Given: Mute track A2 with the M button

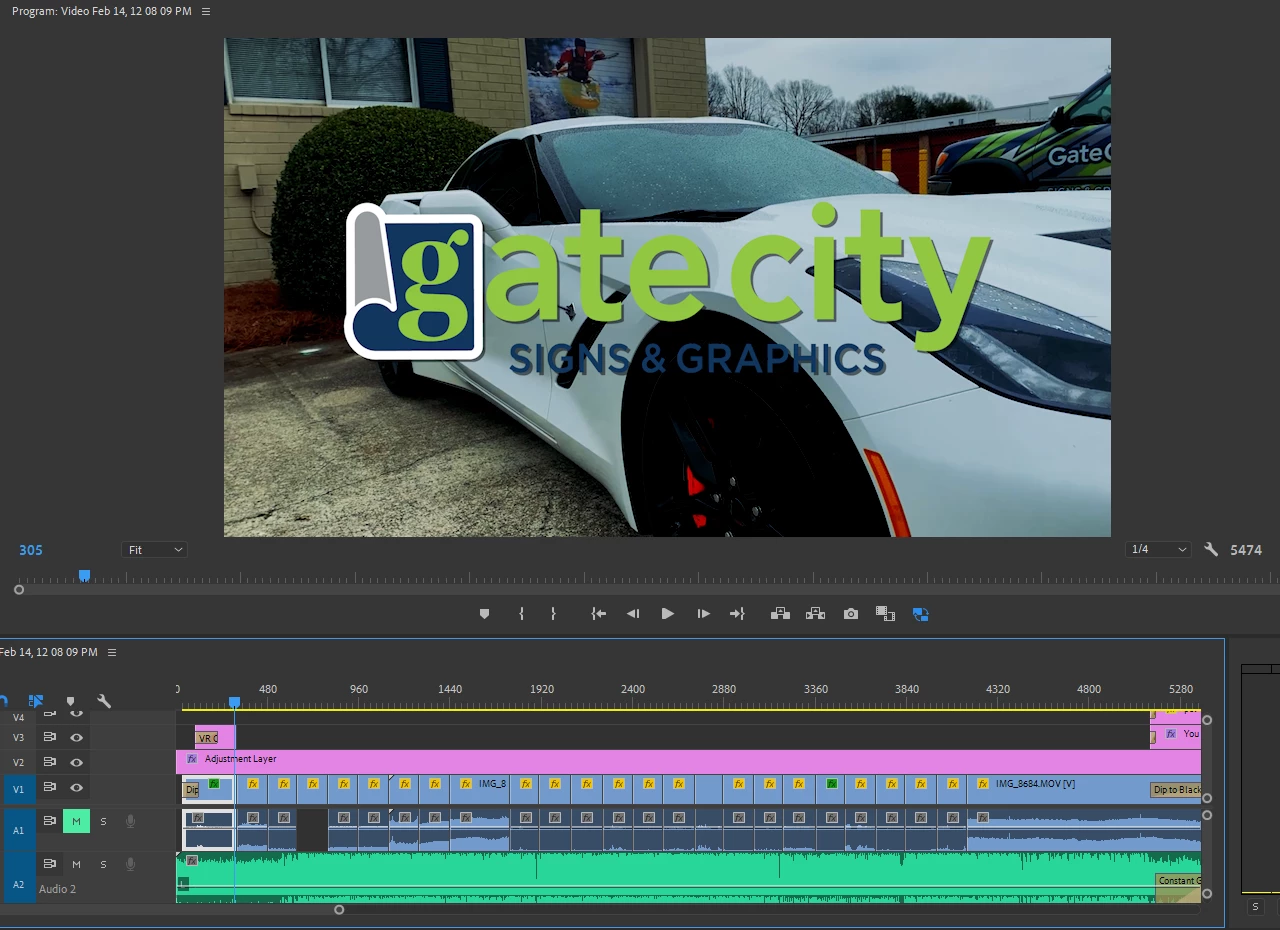Looking at the screenshot, I should [76, 864].
